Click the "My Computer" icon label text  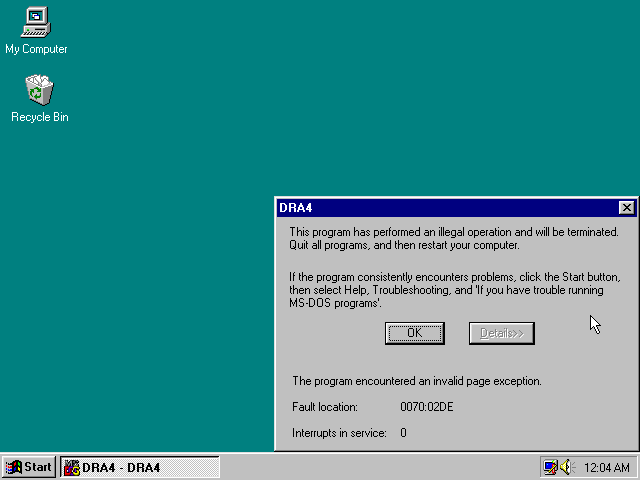tap(36, 49)
